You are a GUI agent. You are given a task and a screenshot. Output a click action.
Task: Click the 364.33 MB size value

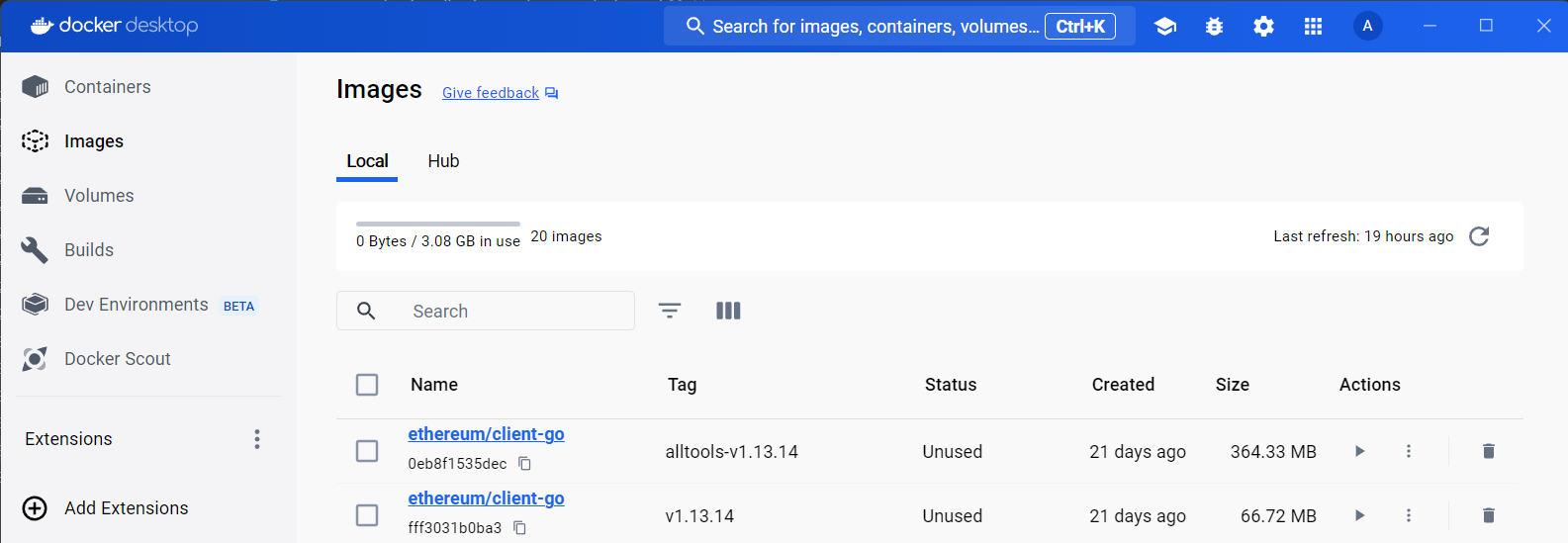pyautogui.click(x=1273, y=452)
